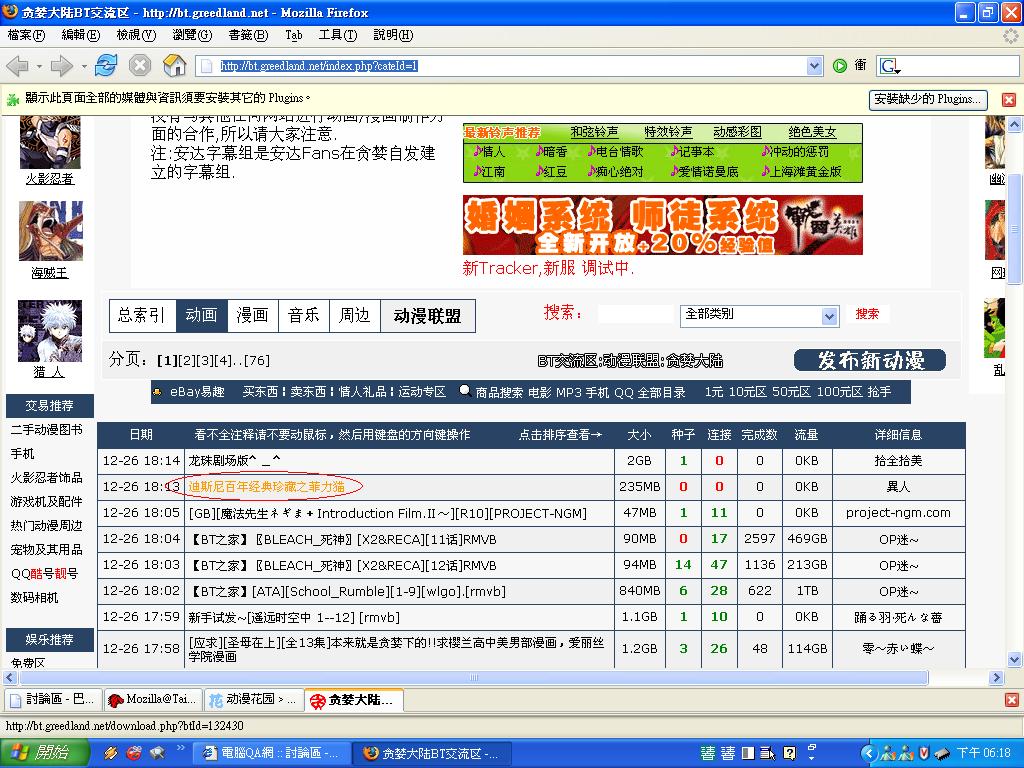Image resolution: width=1024 pixels, height=768 pixels.
Task: Click the Firefox Back arrow button
Action: (x=17, y=66)
